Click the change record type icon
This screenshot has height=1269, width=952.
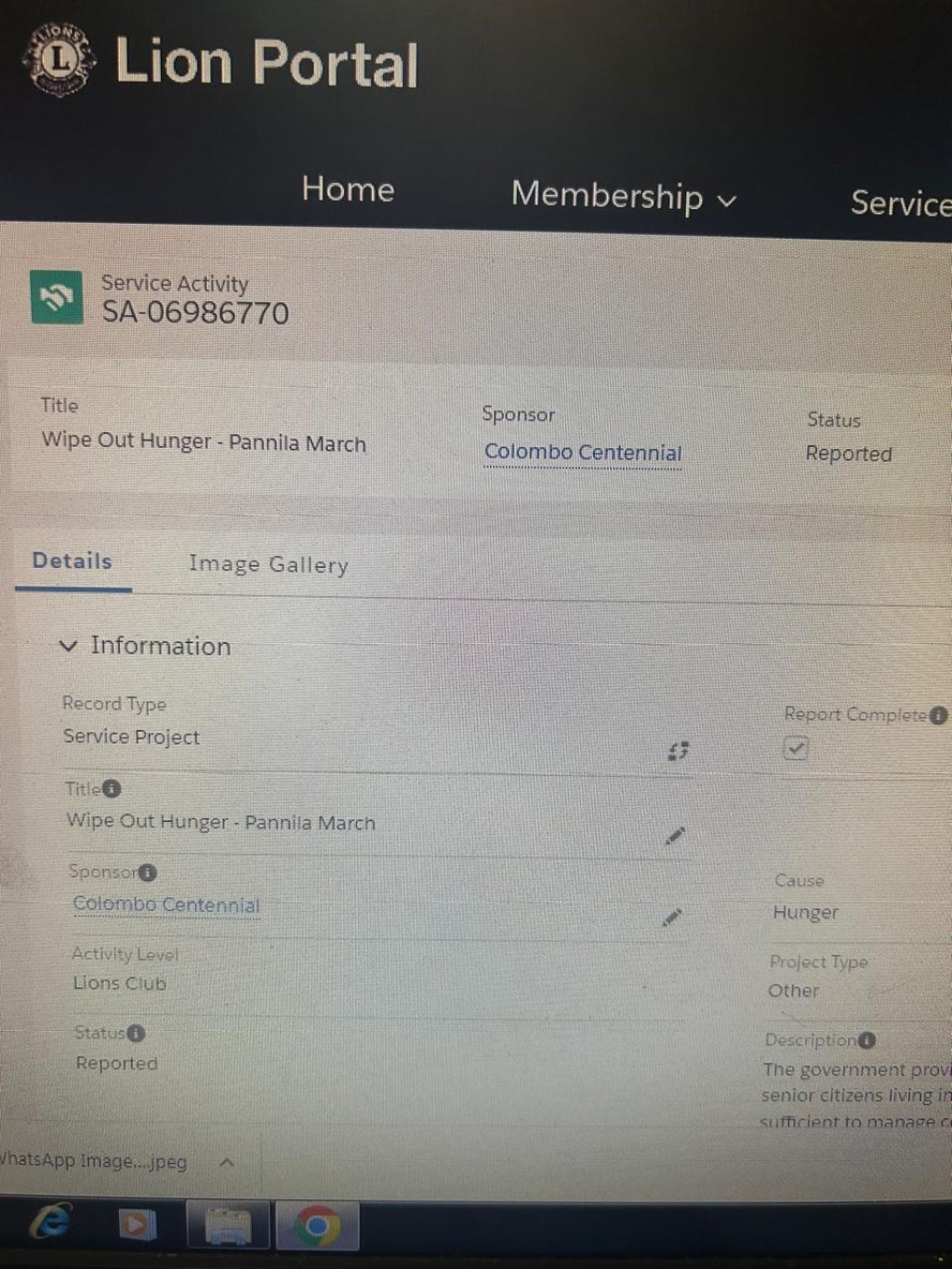(679, 750)
